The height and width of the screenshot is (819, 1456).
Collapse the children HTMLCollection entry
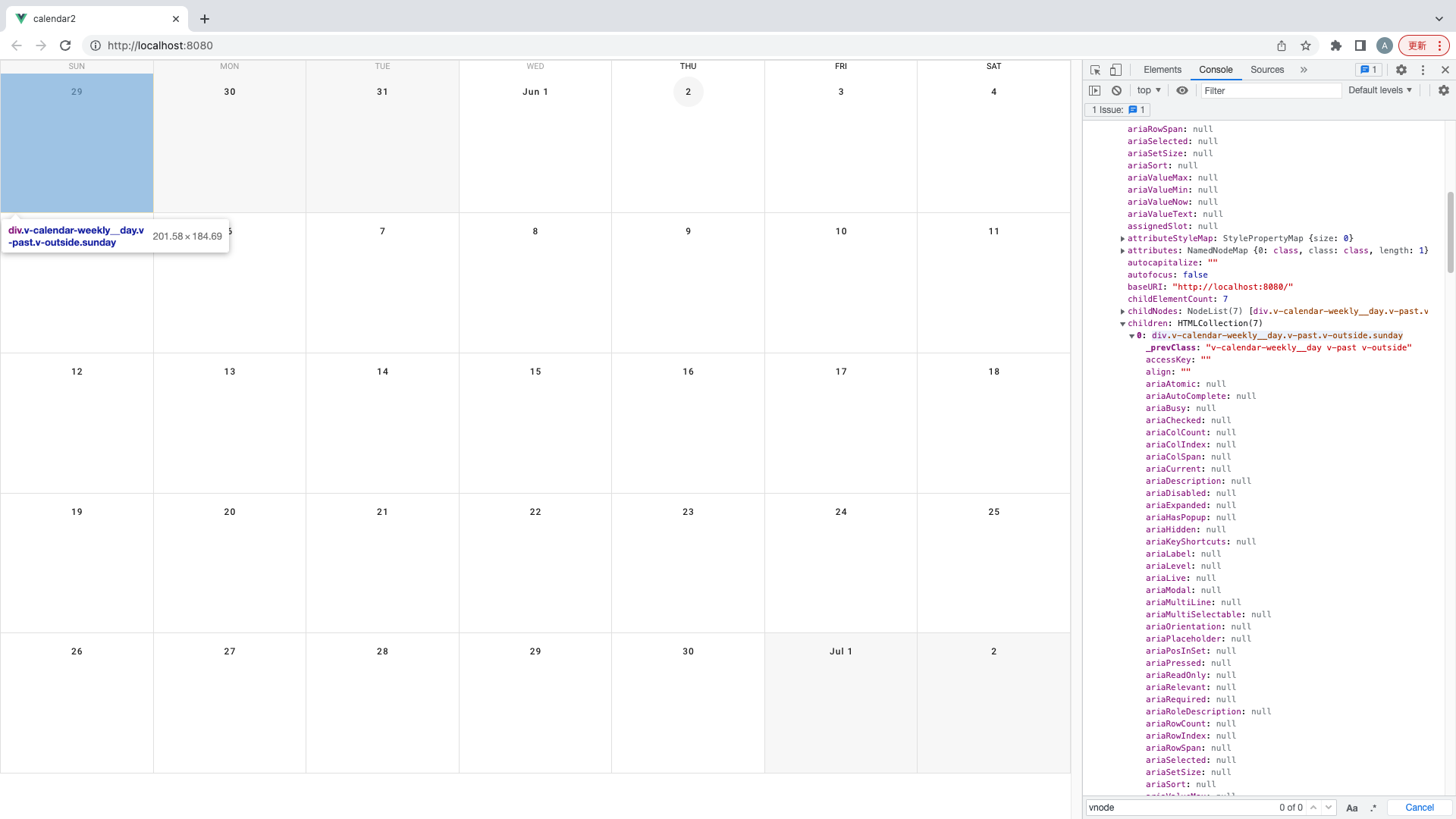(x=1122, y=324)
